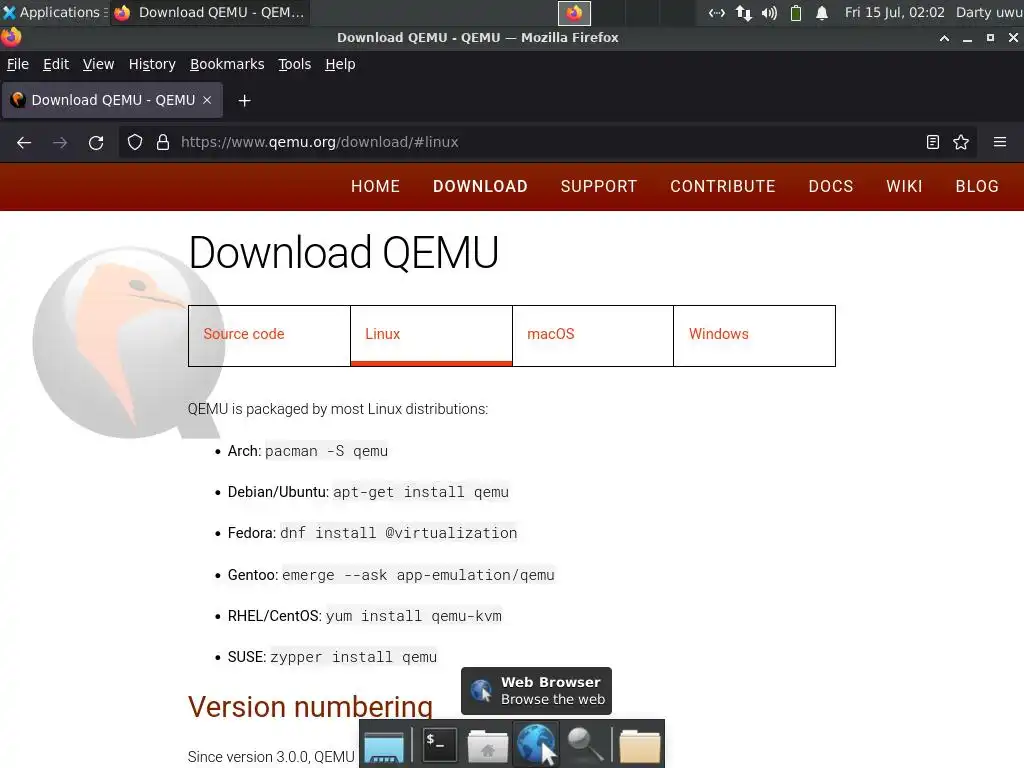
Task: Open the tracking protection shield icon
Action: point(135,142)
